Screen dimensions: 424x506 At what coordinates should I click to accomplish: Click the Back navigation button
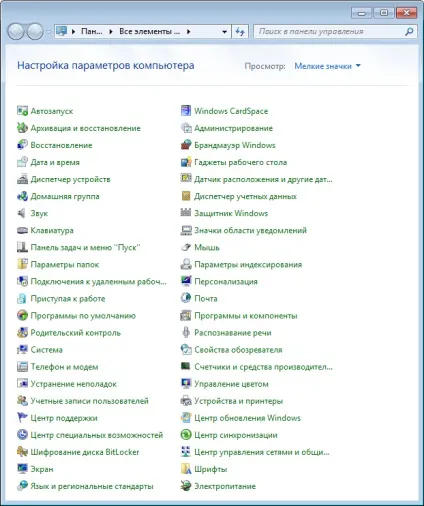pyautogui.click(x=16, y=32)
